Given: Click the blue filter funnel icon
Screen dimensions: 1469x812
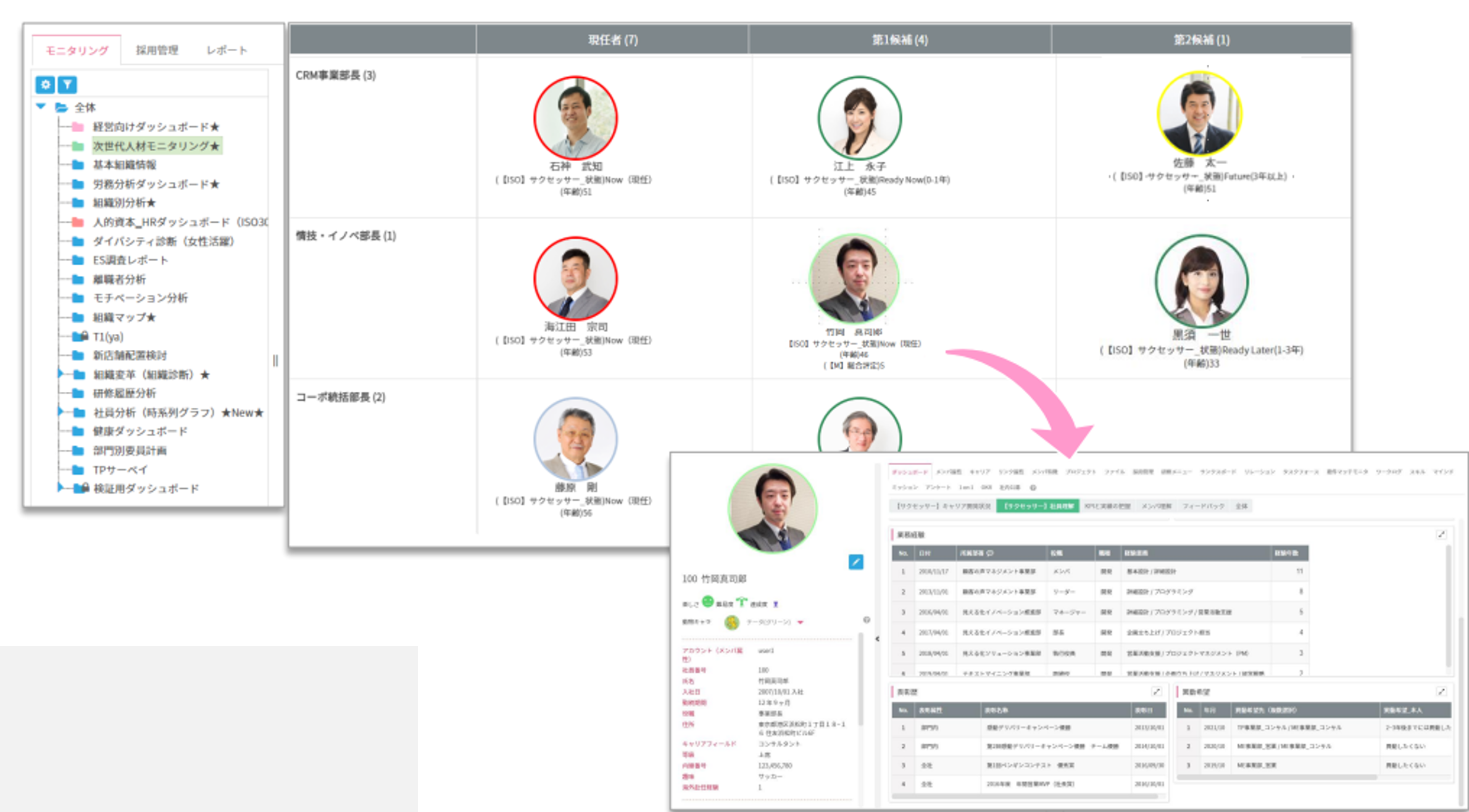Looking at the screenshot, I should click(67, 85).
